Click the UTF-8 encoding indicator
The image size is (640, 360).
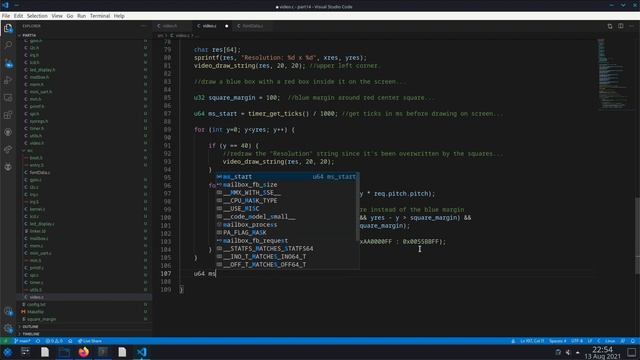tap(577, 341)
